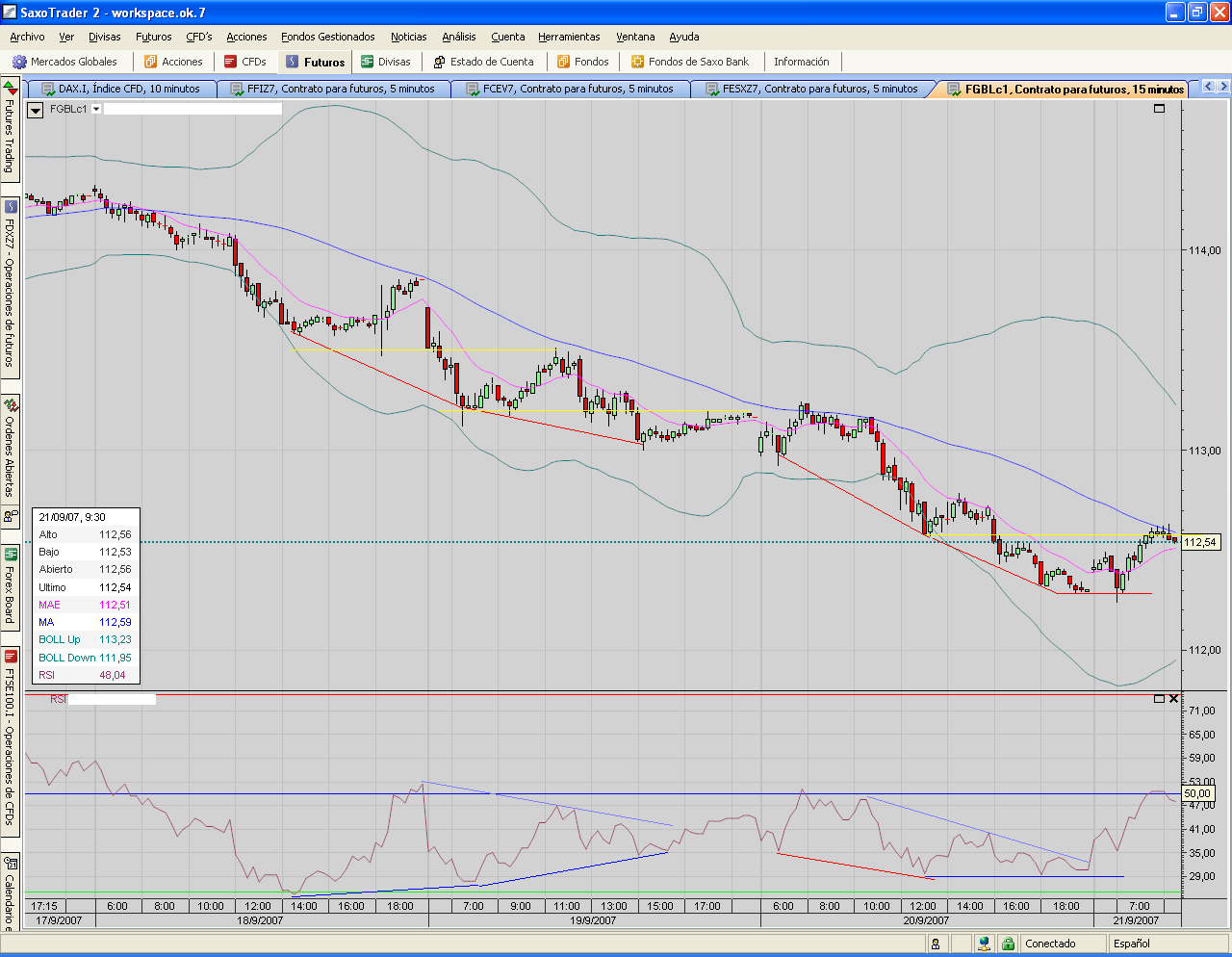Open Estado de Cuenta
Image resolution: width=1232 pixels, height=957 pixels.
[x=483, y=62]
